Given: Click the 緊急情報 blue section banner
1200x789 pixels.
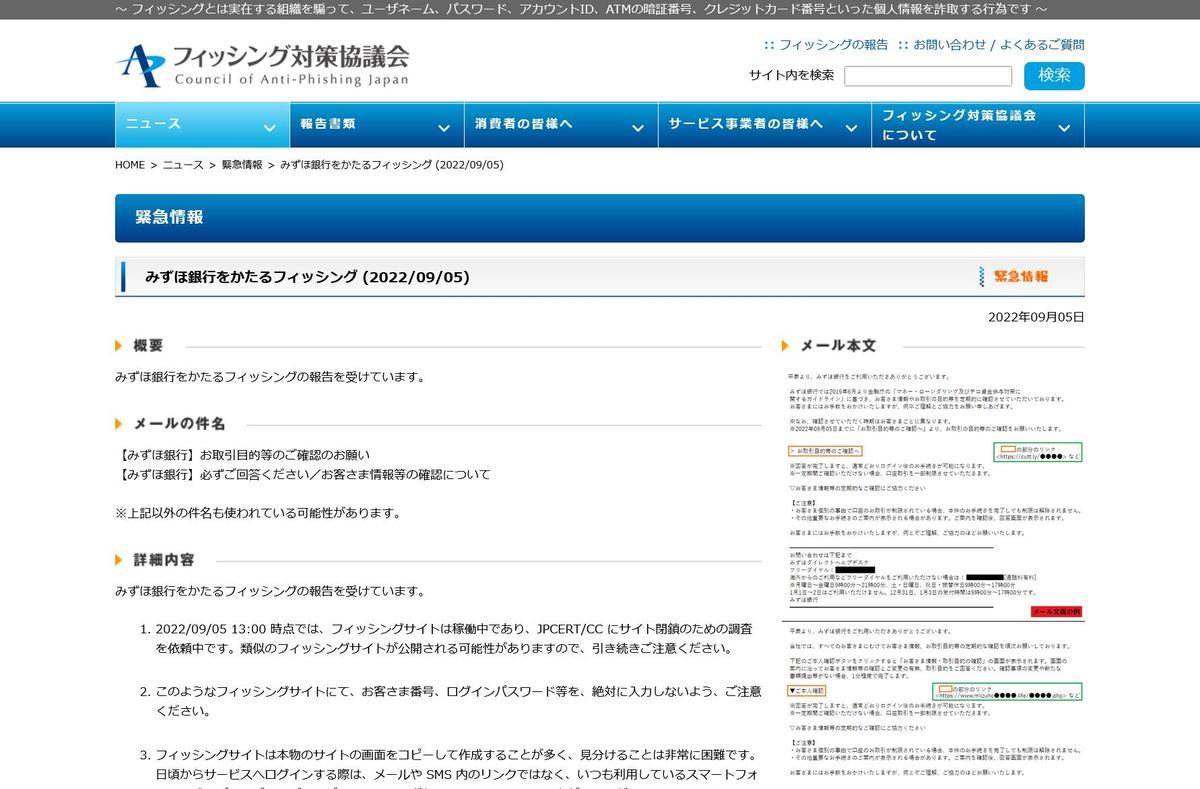Looking at the screenshot, I should [x=600, y=218].
